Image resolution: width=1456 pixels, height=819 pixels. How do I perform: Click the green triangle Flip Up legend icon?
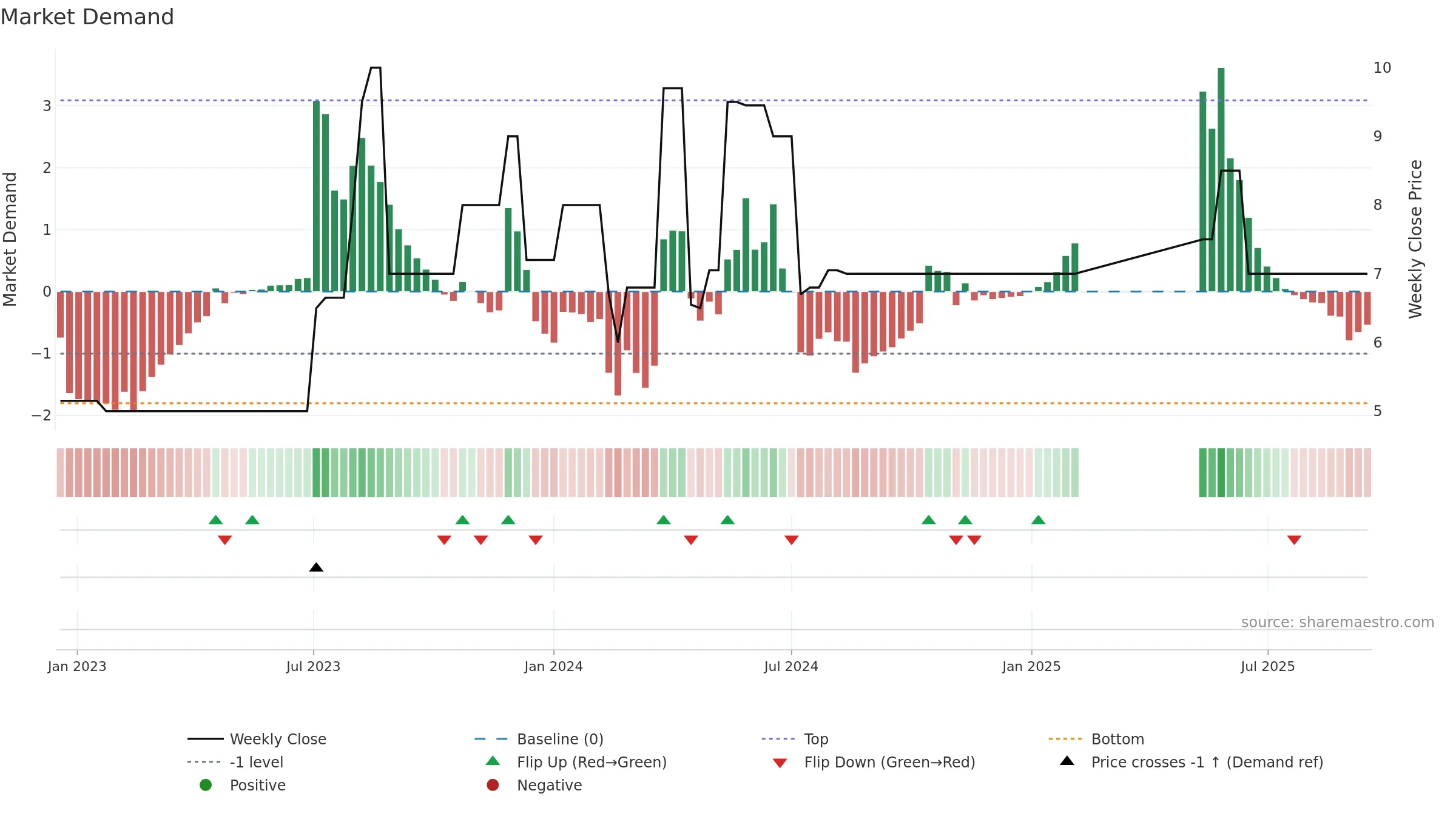(493, 761)
